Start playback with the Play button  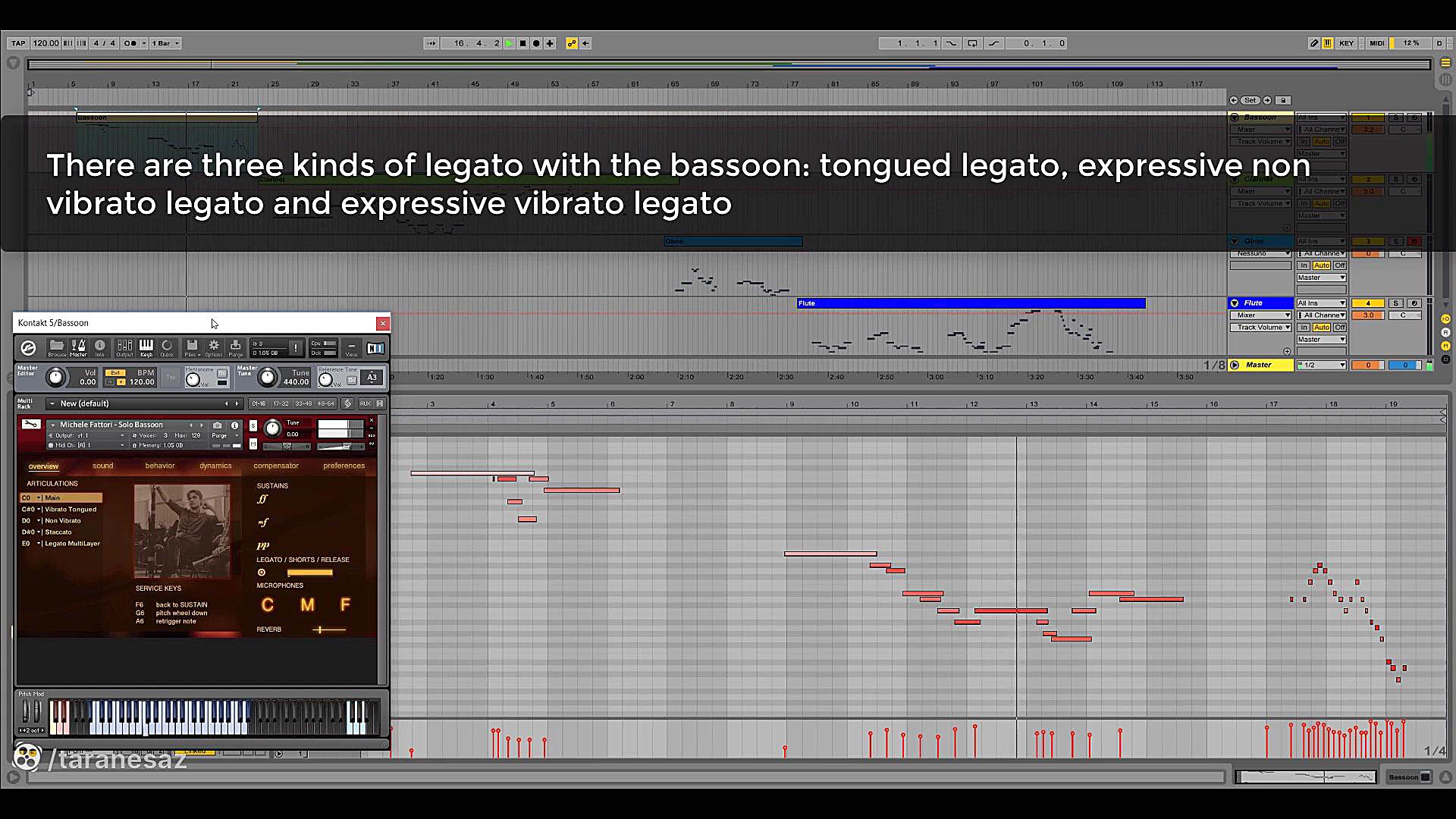click(x=510, y=43)
